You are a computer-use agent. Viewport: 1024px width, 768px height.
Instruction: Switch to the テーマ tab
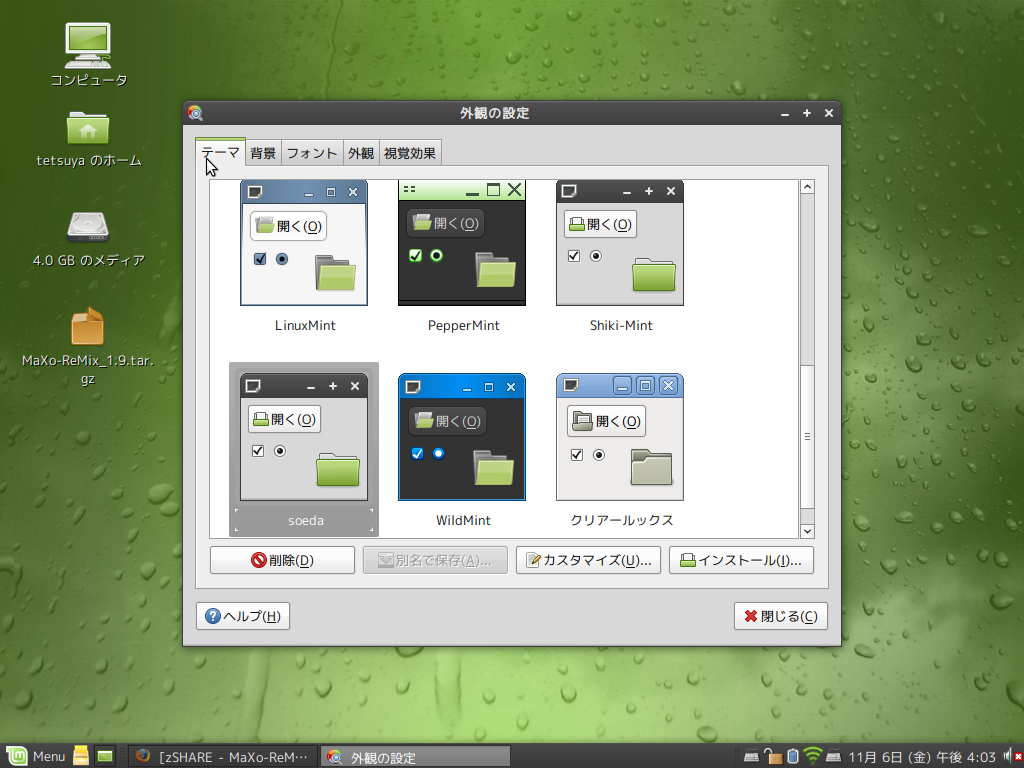[x=221, y=152]
